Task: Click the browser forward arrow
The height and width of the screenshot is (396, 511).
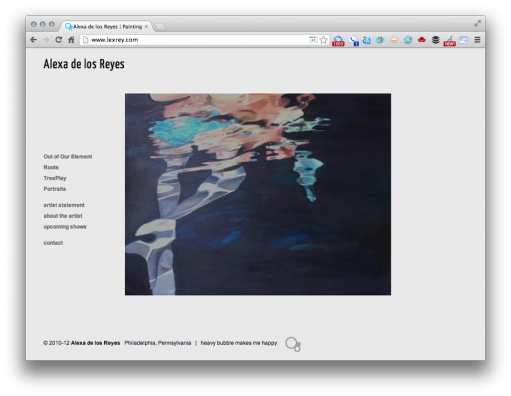Action: coord(46,40)
